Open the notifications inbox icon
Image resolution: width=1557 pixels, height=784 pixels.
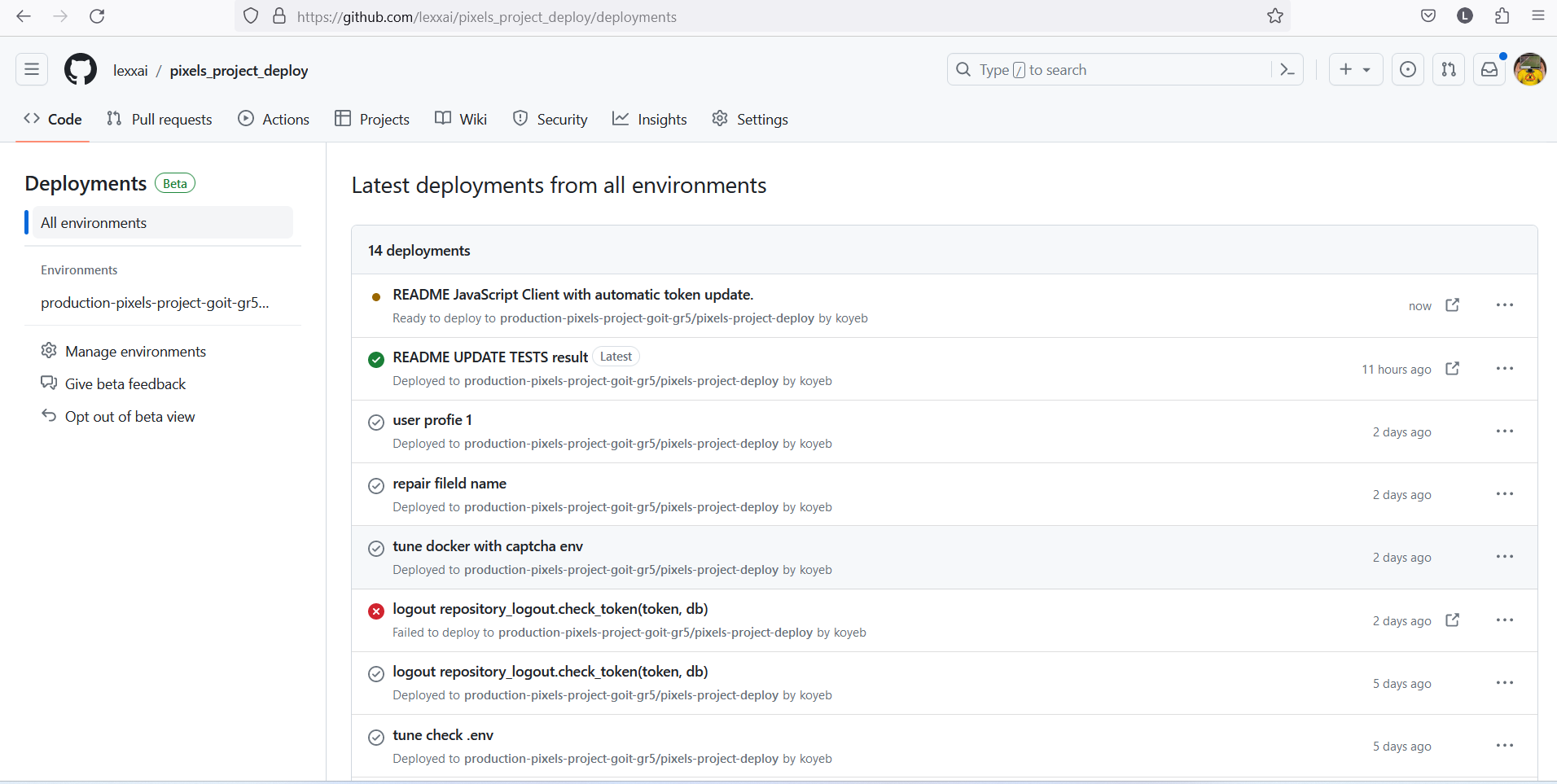(1489, 70)
